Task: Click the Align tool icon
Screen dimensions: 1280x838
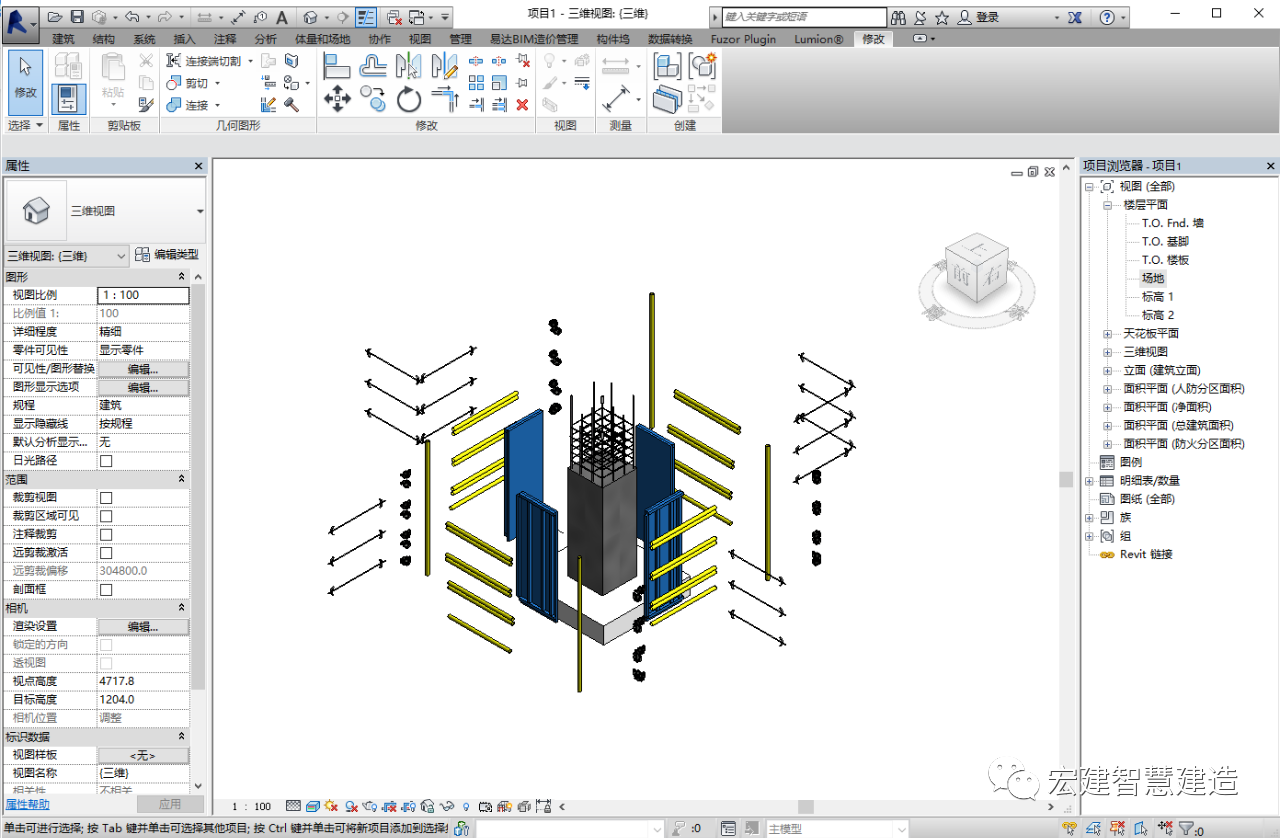Action: click(337, 67)
